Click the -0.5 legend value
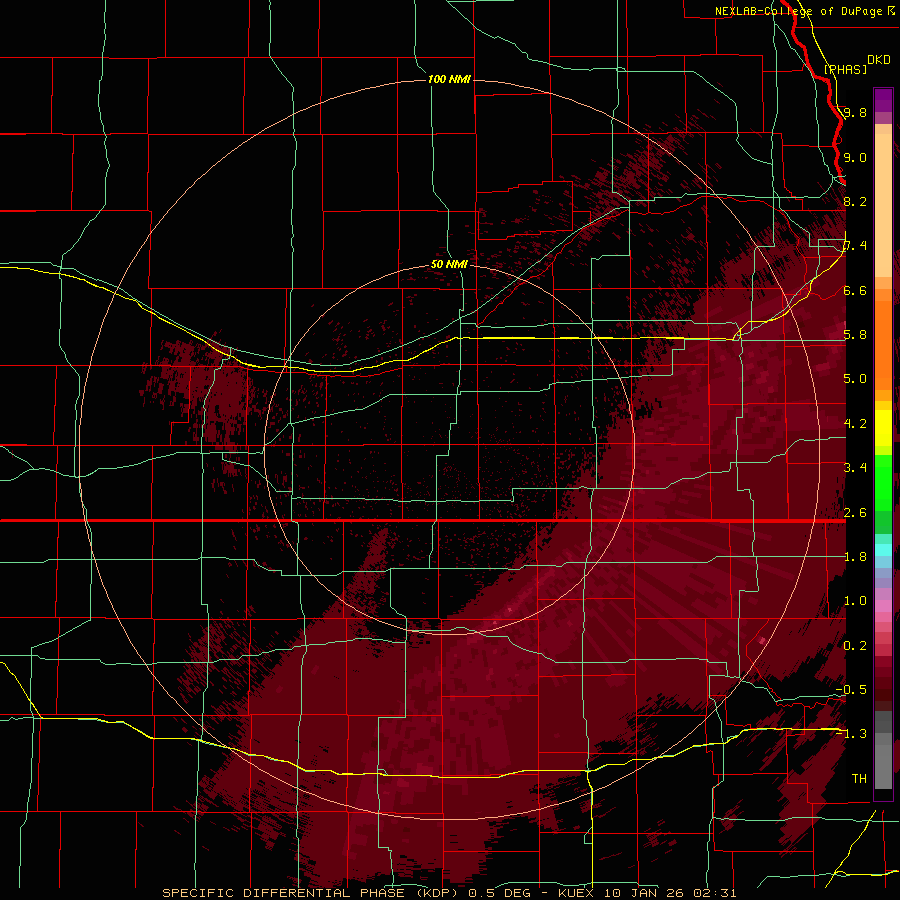This screenshot has height=900, width=900. pyautogui.click(x=851, y=689)
